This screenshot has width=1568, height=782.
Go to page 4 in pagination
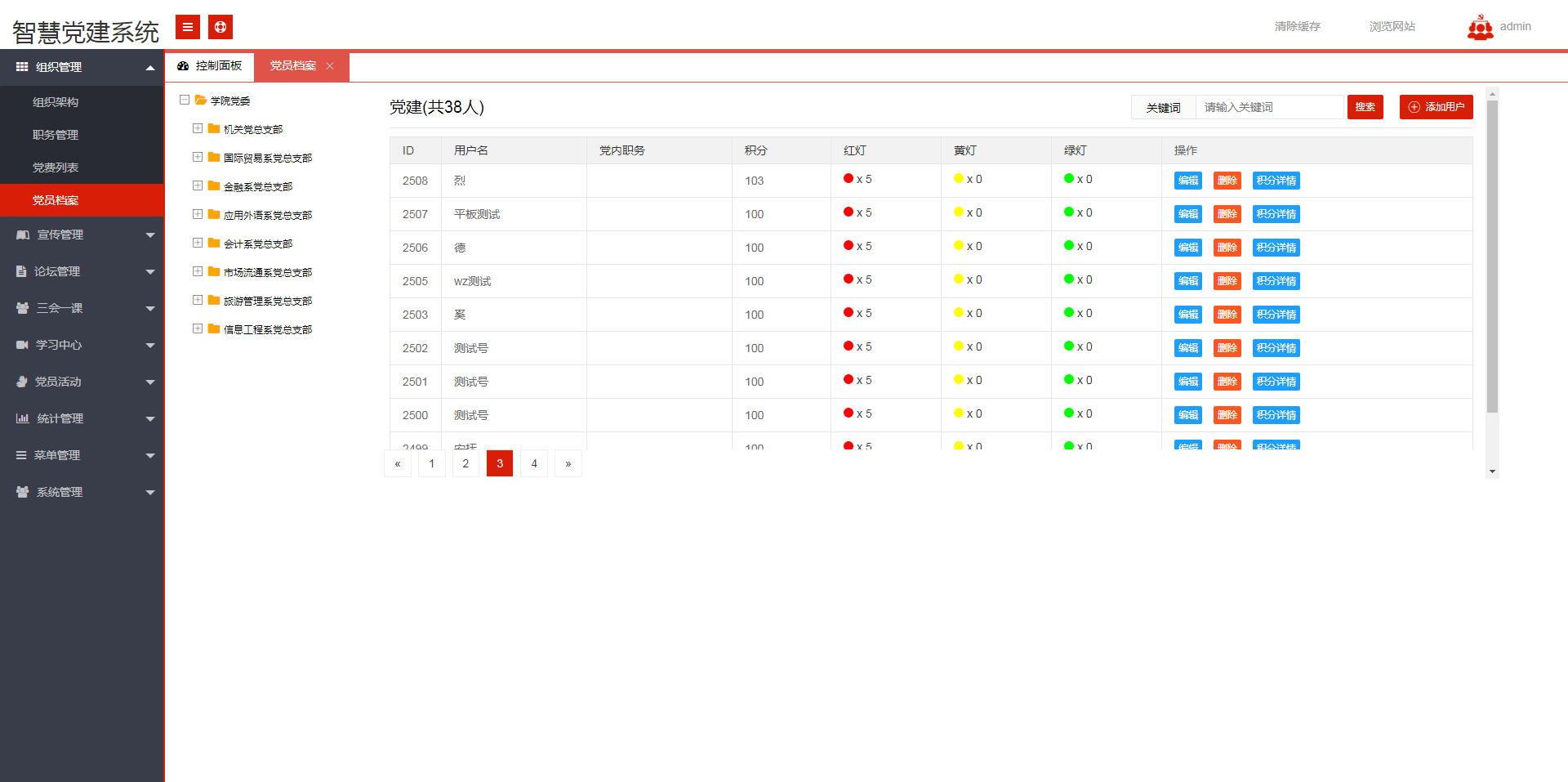tap(534, 463)
